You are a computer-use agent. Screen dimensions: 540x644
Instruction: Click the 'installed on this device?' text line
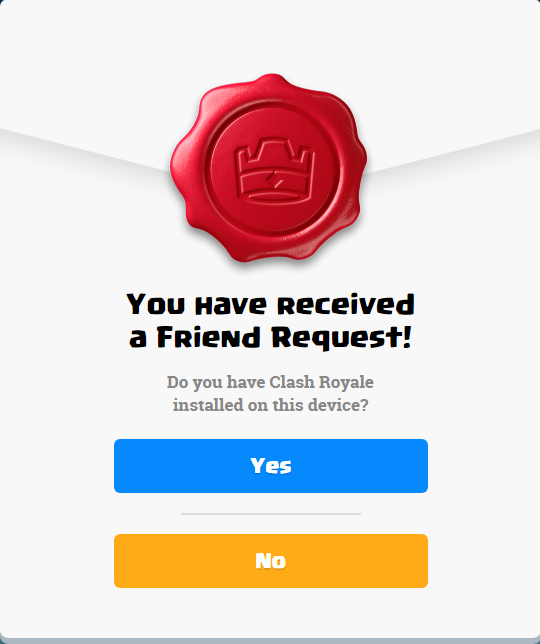point(270,405)
